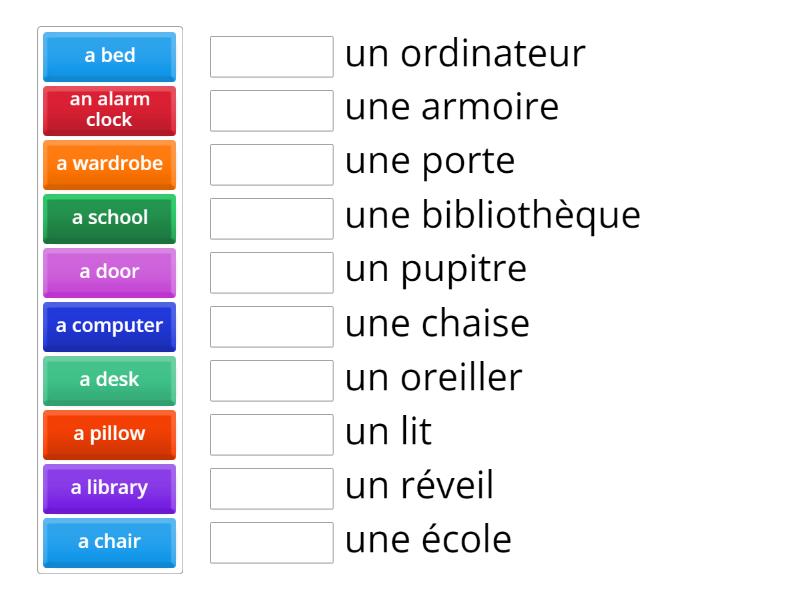Click the 'a school' tile
This screenshot has height=600, width=800.
108,218
